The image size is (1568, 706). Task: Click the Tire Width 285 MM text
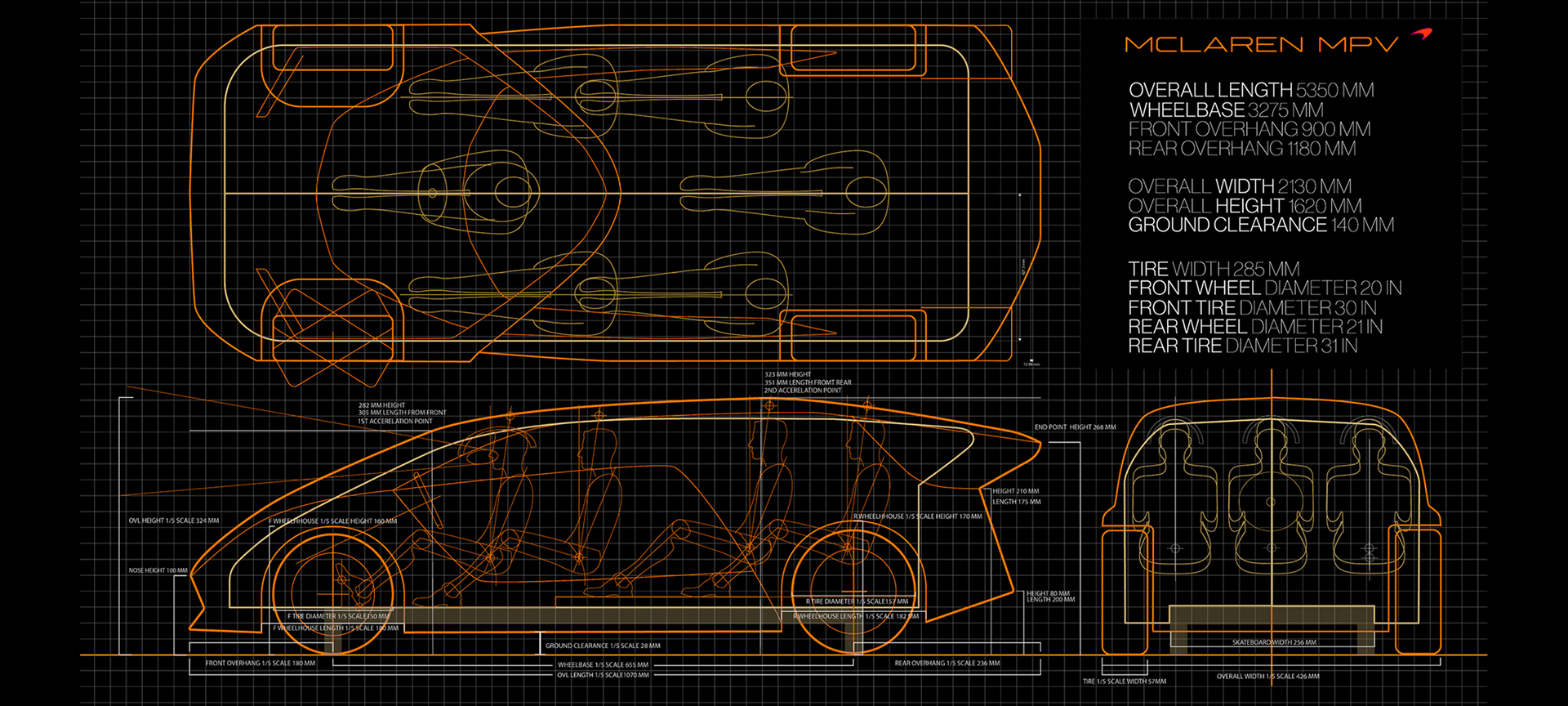click(1214, 269)
